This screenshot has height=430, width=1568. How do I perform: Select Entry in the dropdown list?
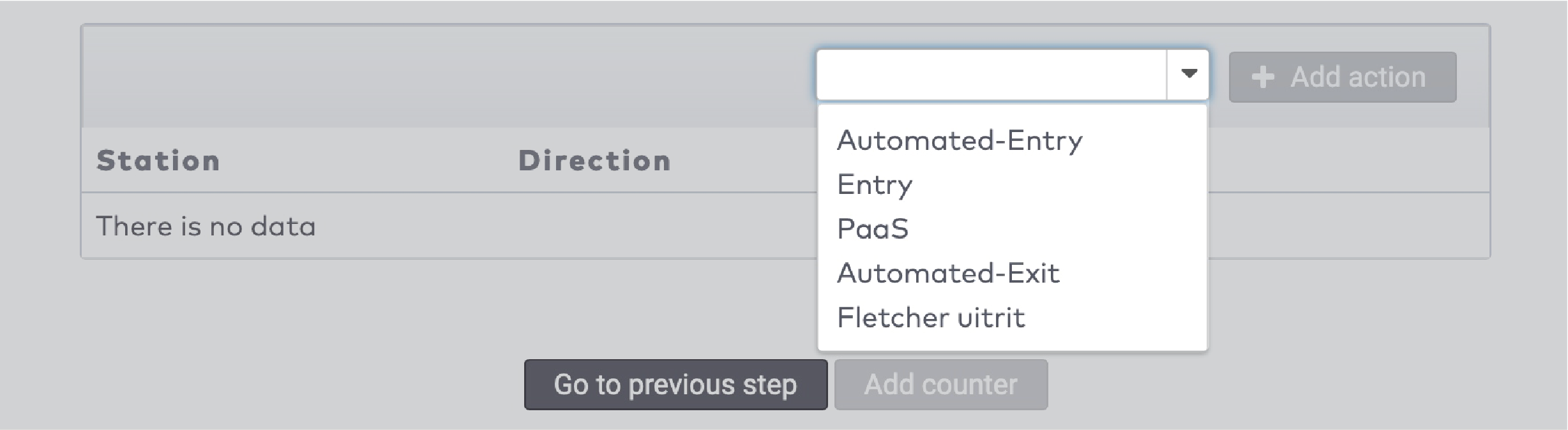(874, 184)
